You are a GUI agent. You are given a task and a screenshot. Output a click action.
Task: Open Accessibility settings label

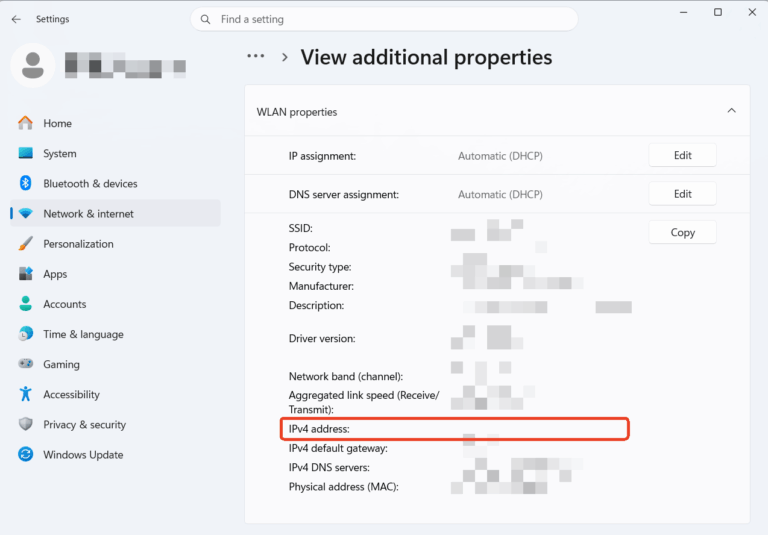point(72,395)
